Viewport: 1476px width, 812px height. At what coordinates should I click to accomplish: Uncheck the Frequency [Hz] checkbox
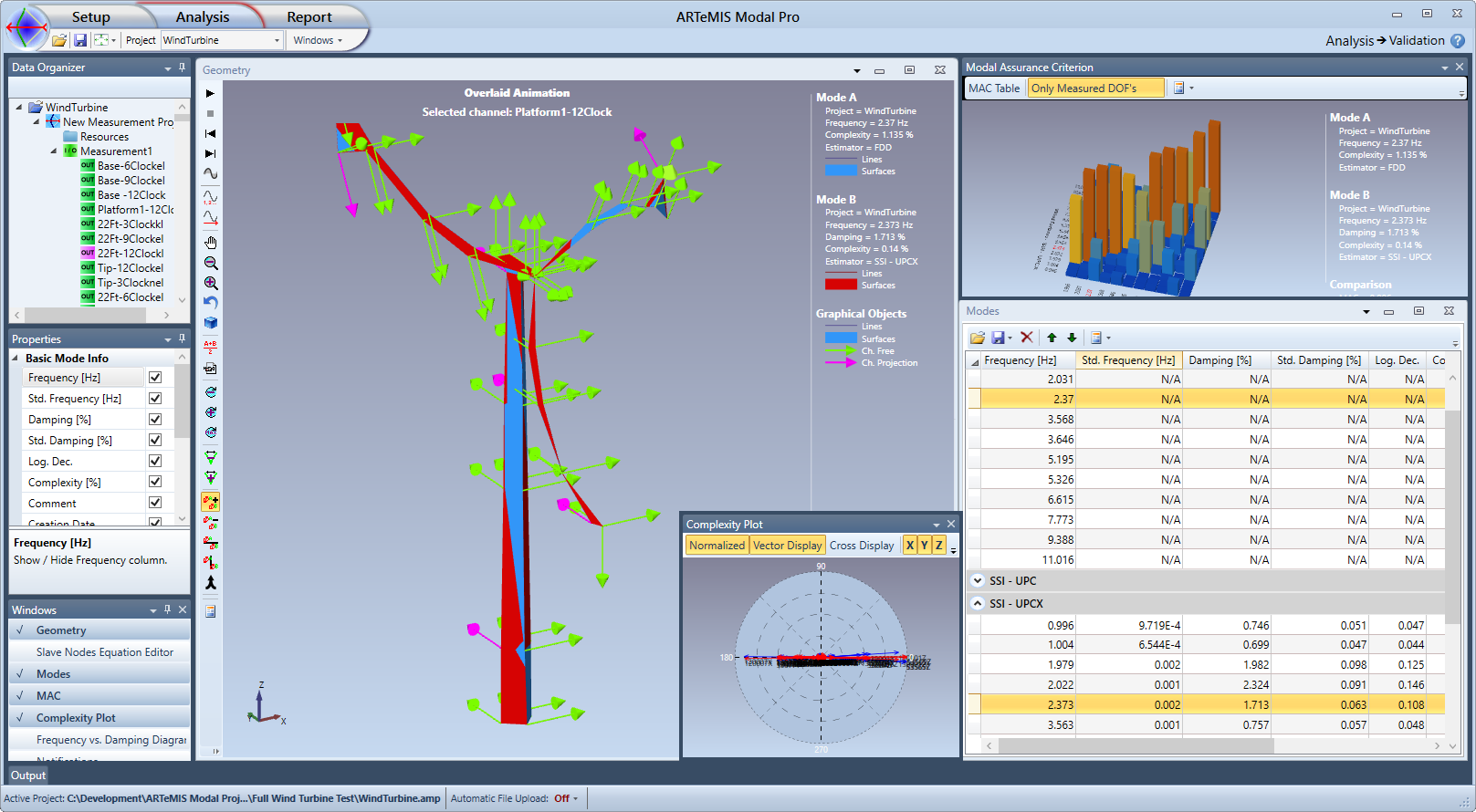pyautogui.click(x=155, y=378)
